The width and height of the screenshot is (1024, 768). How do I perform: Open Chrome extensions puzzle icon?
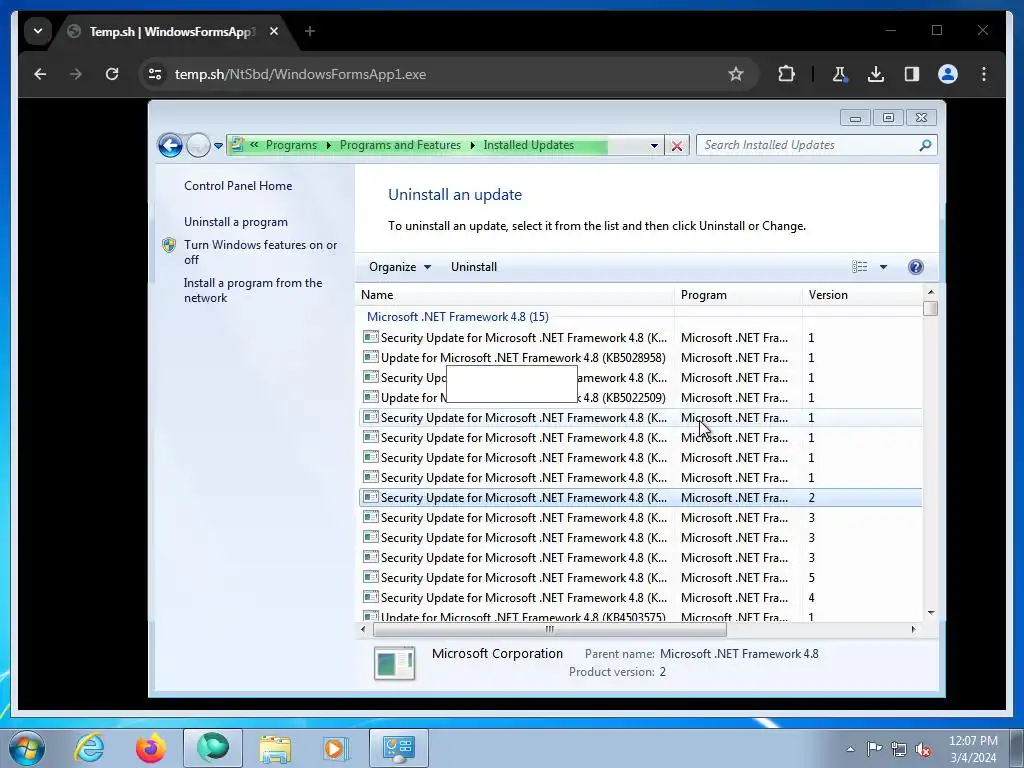(787, 74)
